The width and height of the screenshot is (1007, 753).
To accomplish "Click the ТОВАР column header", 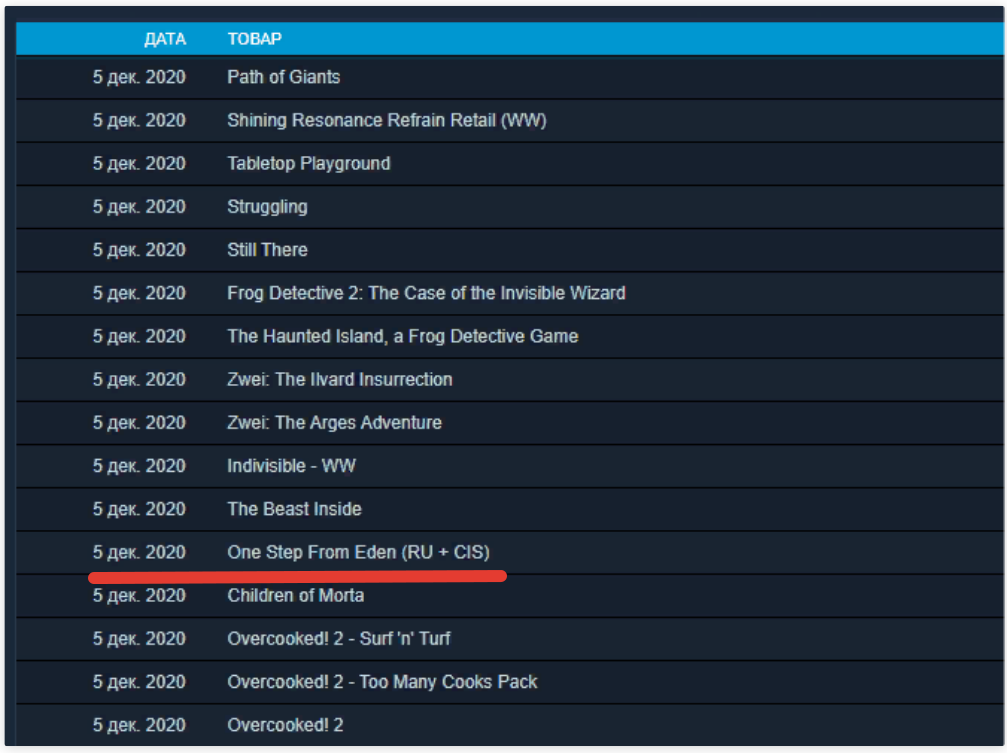I will [x=254, y=39].
